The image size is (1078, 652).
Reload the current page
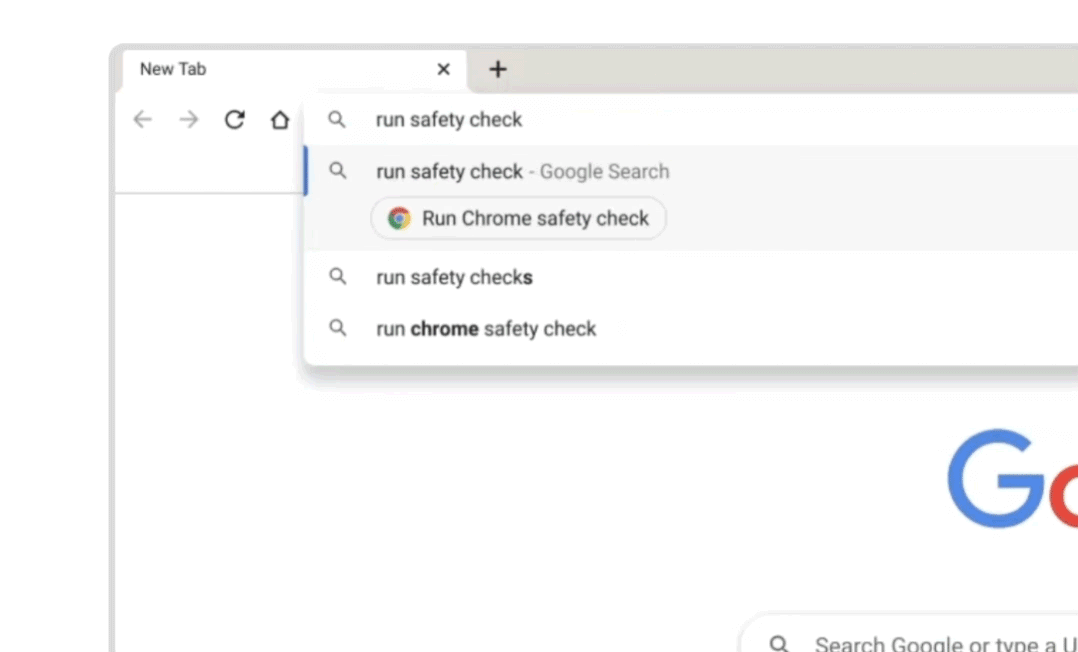234,120
